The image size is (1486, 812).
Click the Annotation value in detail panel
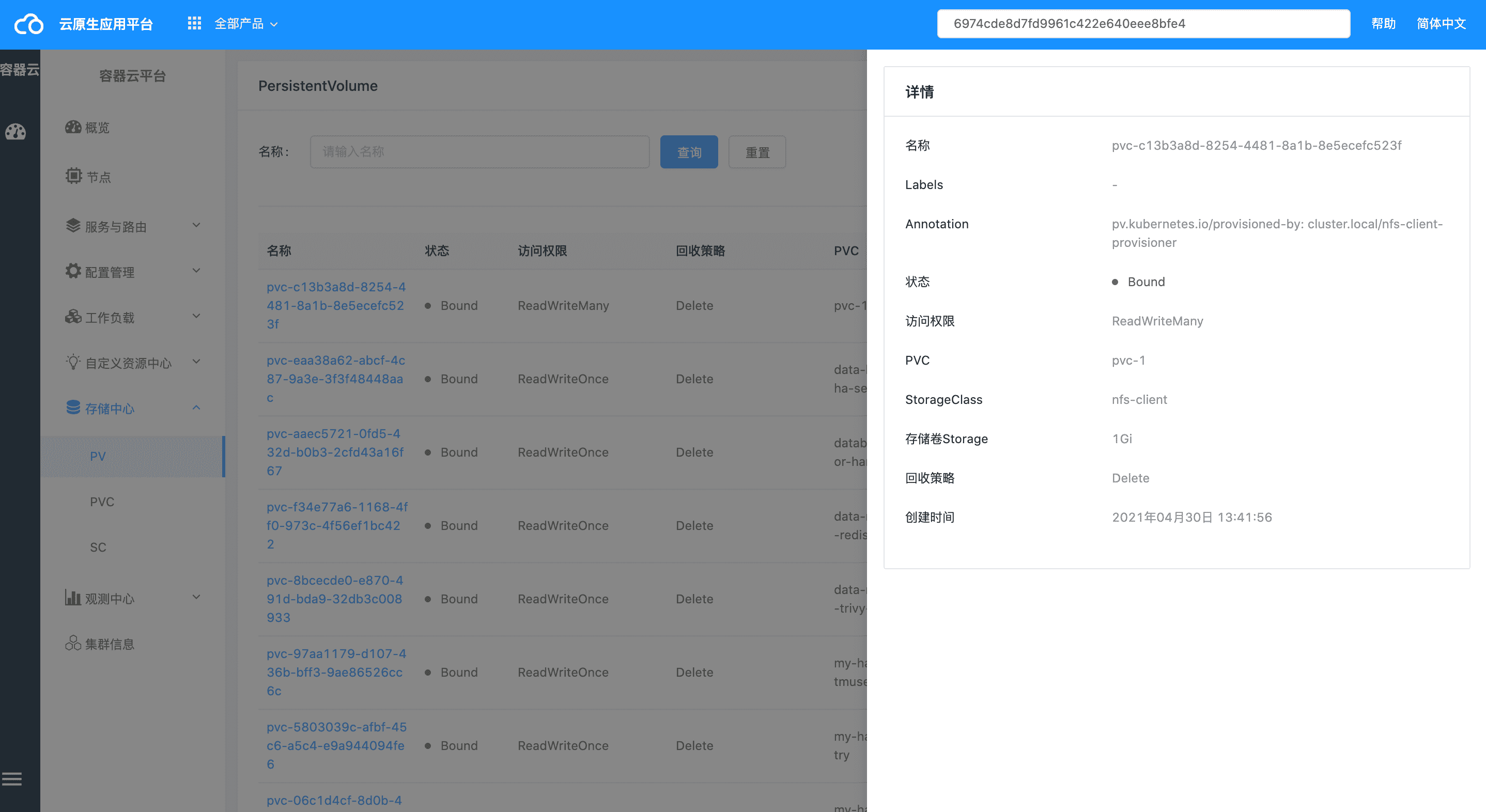tap(1277, 233)
